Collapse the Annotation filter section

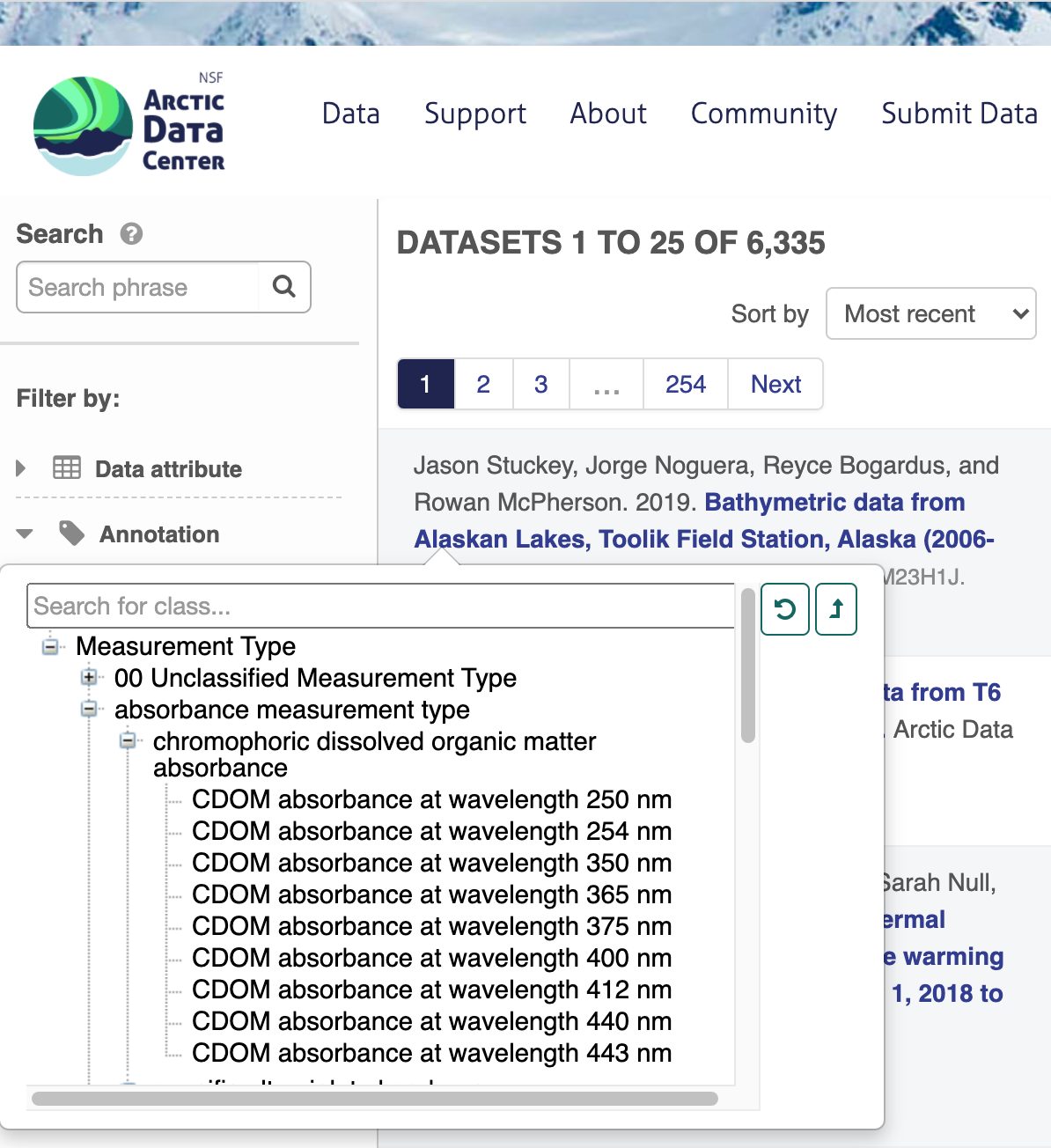point(25,534)
